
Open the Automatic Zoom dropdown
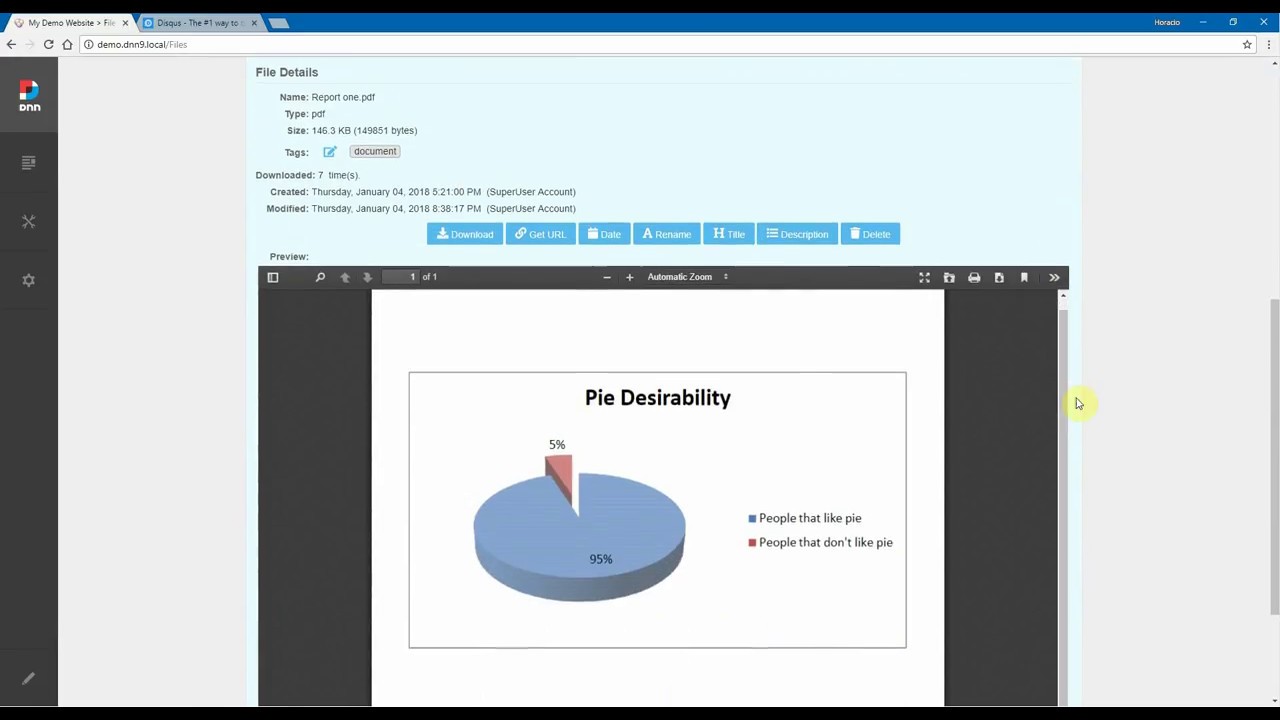pyautogui.click(x=688, y=277)
